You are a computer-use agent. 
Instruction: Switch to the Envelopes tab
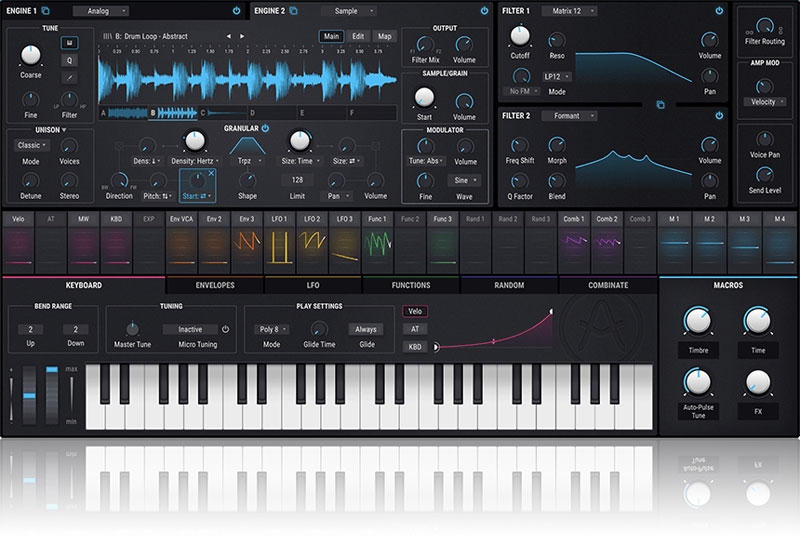tap(214, 285)
